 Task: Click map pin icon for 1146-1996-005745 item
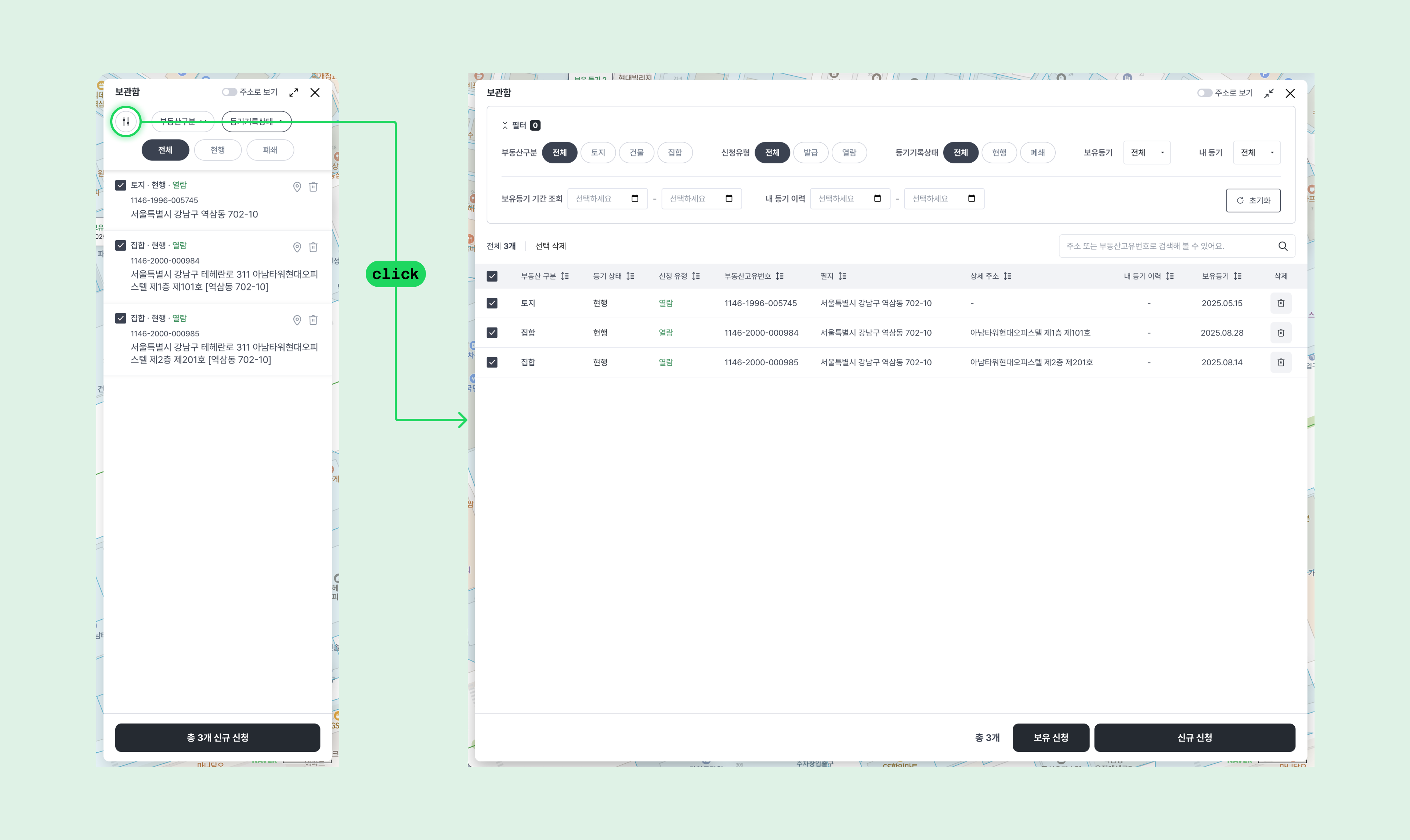coord(297,187)
